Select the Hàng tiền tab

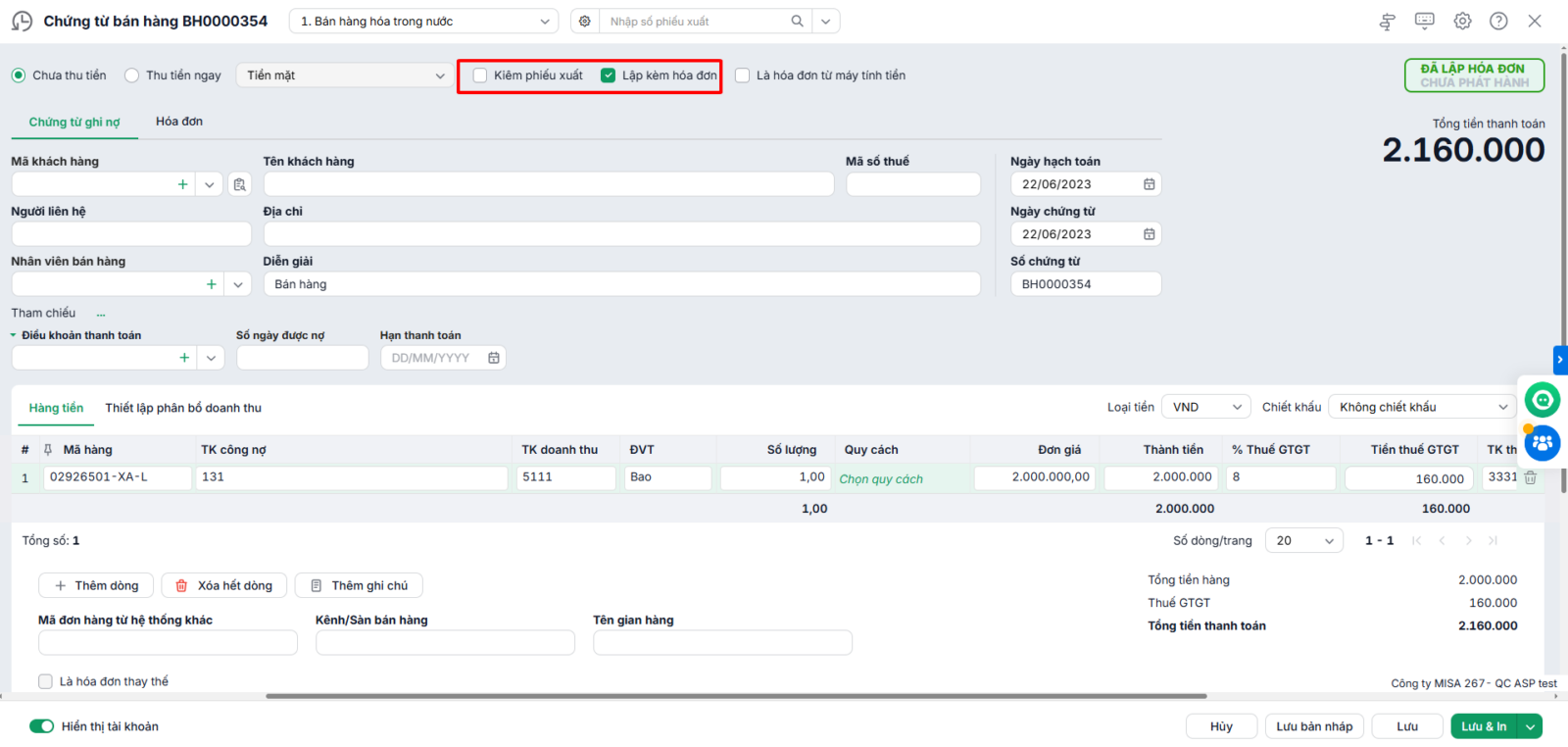[56, 408]
